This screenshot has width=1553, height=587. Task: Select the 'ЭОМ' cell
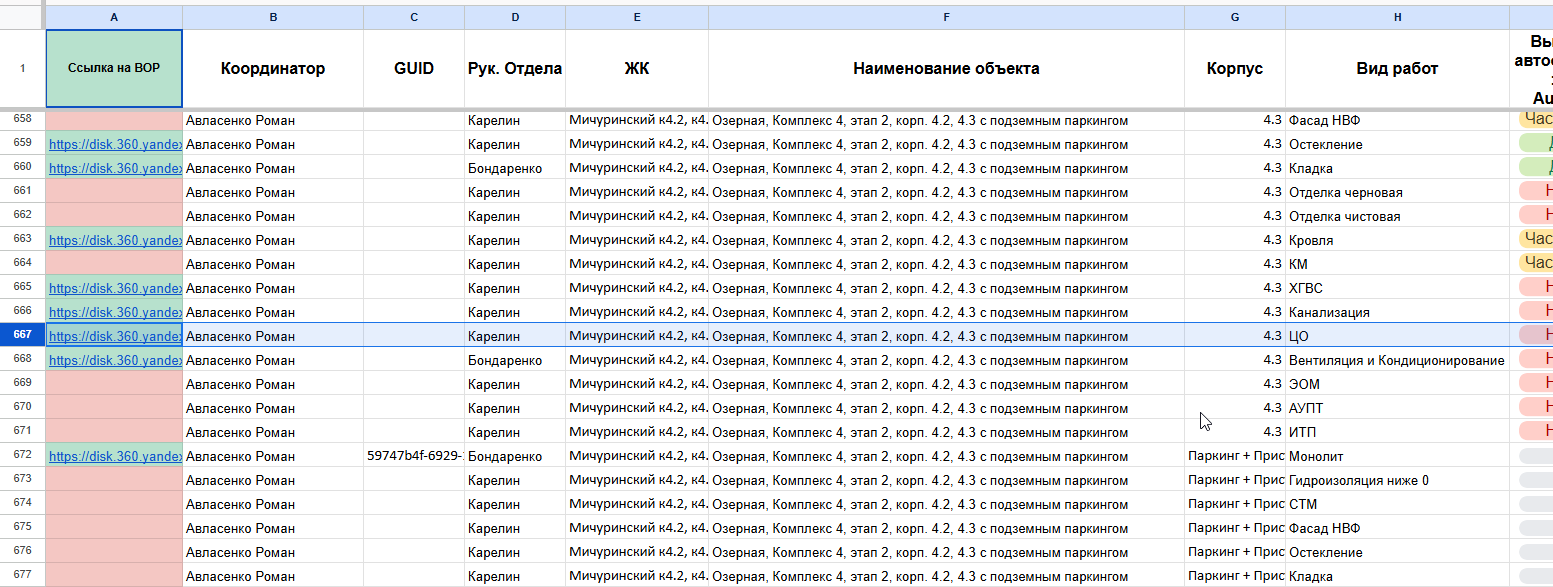(x=1398, y=384)
